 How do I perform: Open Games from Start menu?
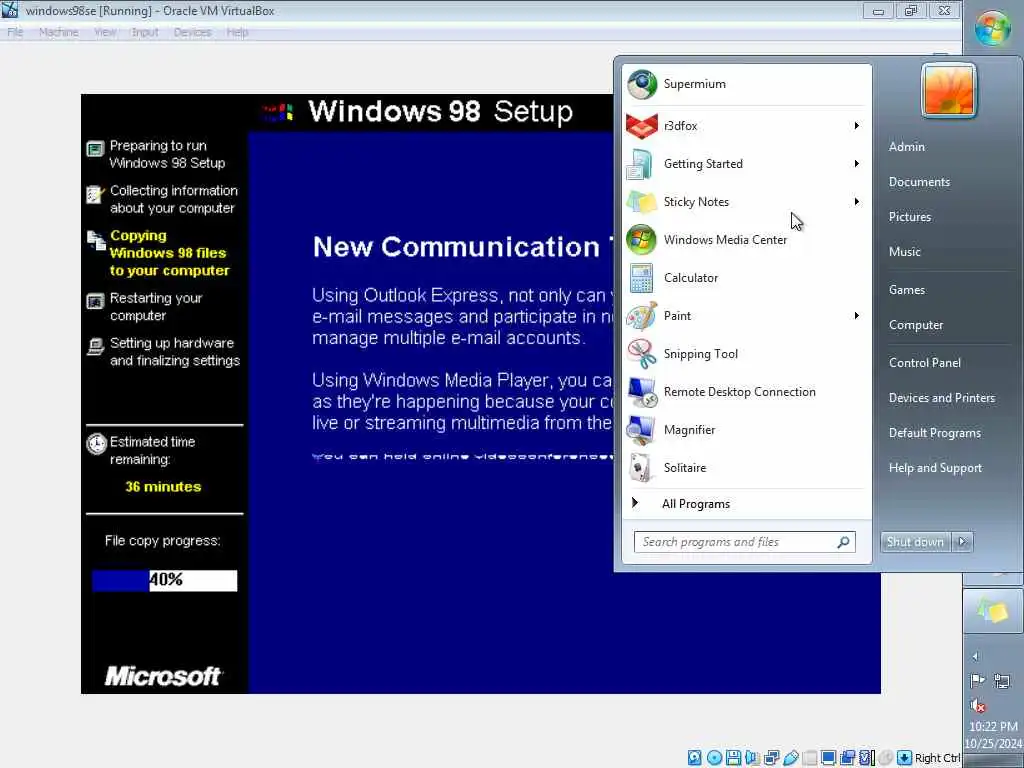(906, 290)
